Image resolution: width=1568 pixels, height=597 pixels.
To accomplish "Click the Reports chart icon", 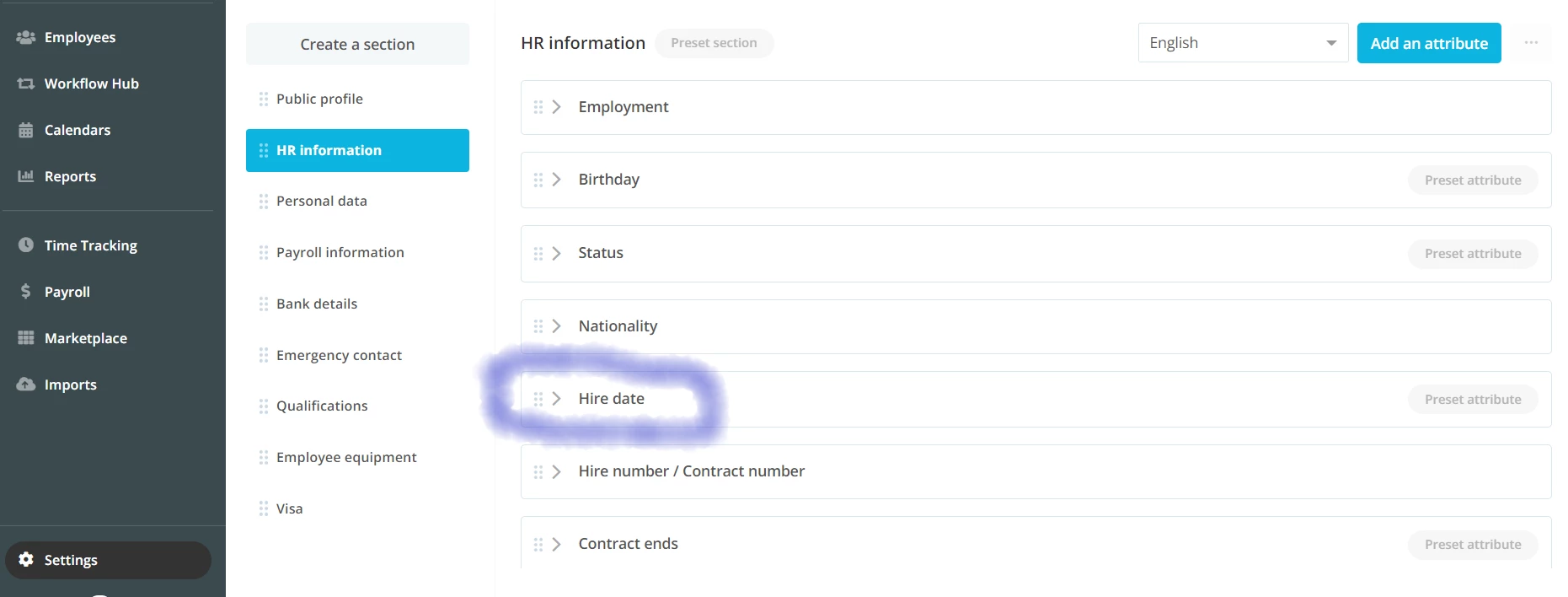I will click(26, 176).
